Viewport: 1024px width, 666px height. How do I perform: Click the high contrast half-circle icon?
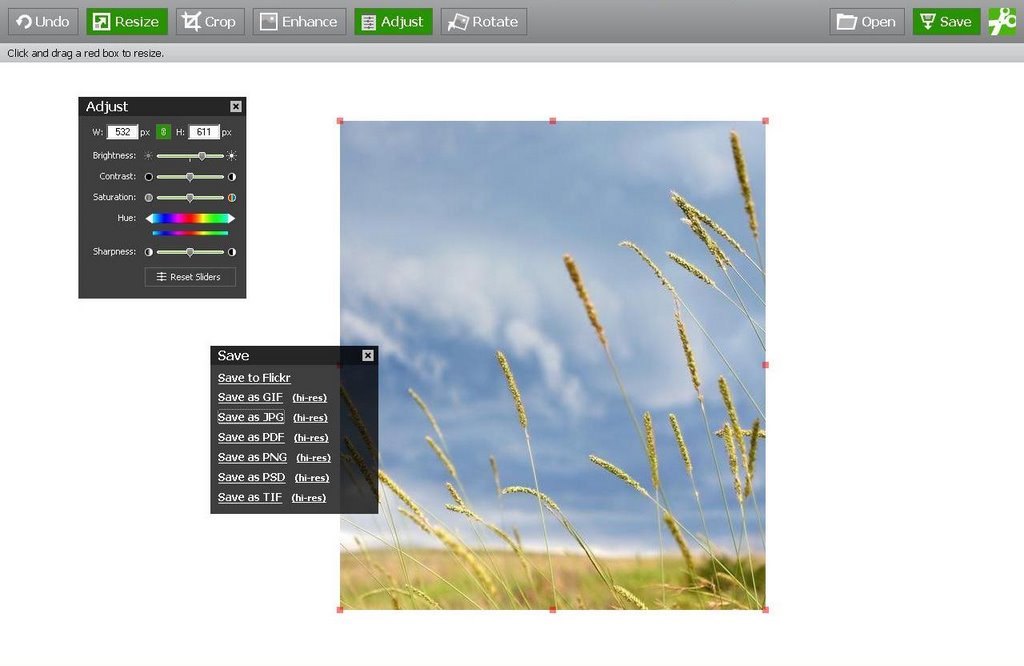pyautogui.click(x=231, y=177)
